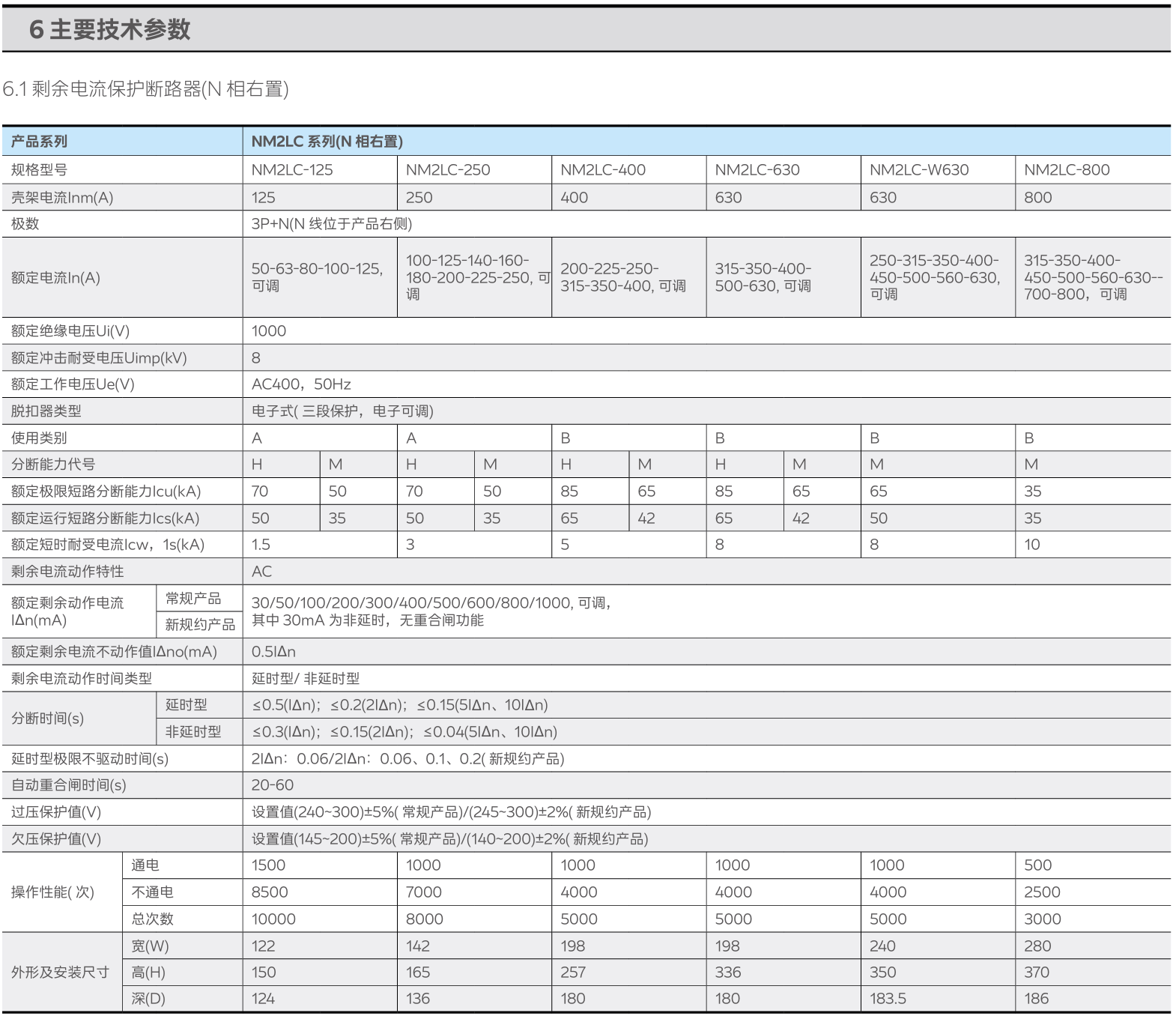
Task: Click the '额定极限短路分断能力Icu(kA)' label
Action: click(x=106, y=492)
